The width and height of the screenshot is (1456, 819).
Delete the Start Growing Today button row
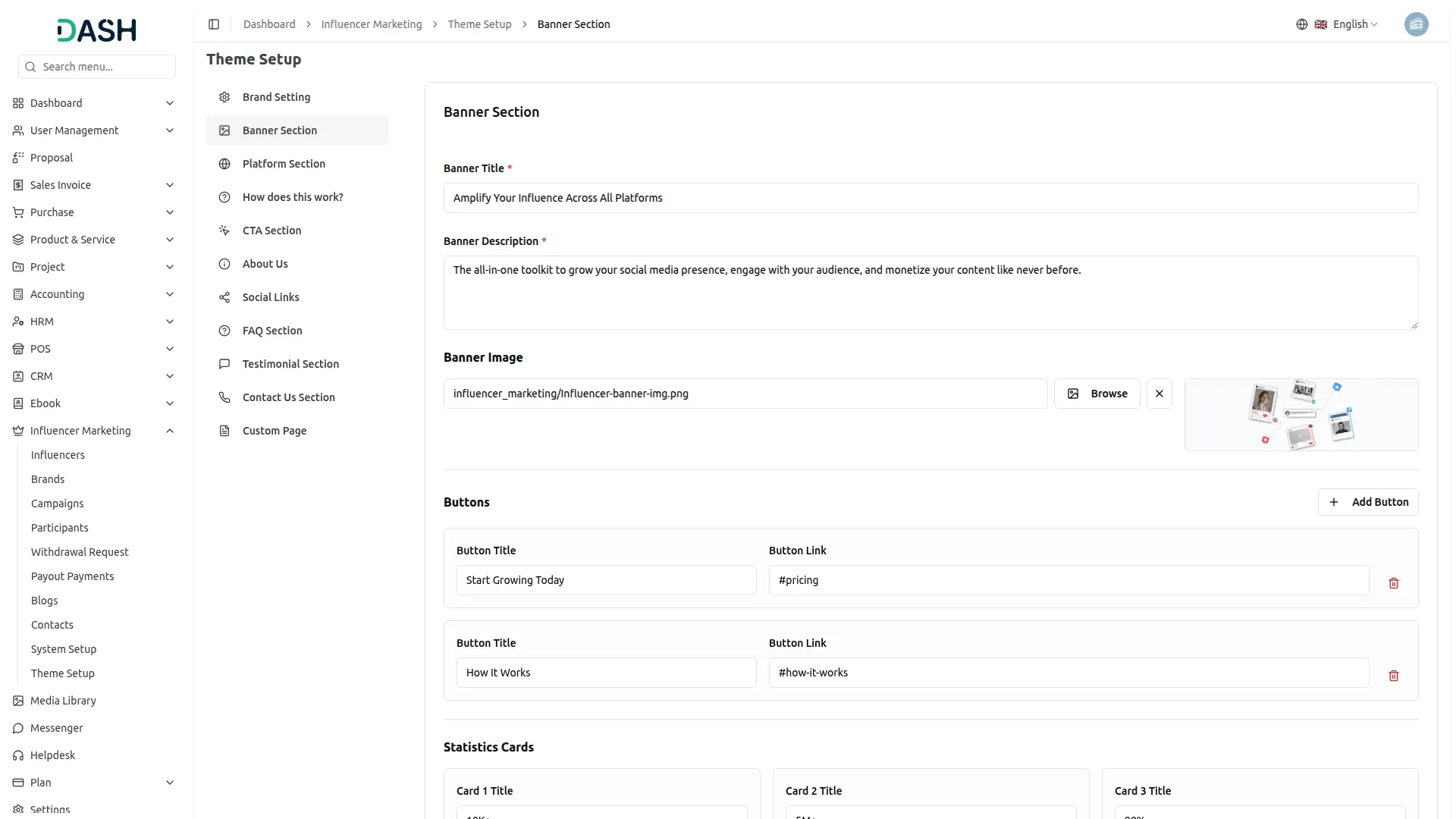tap(1393, 583)
